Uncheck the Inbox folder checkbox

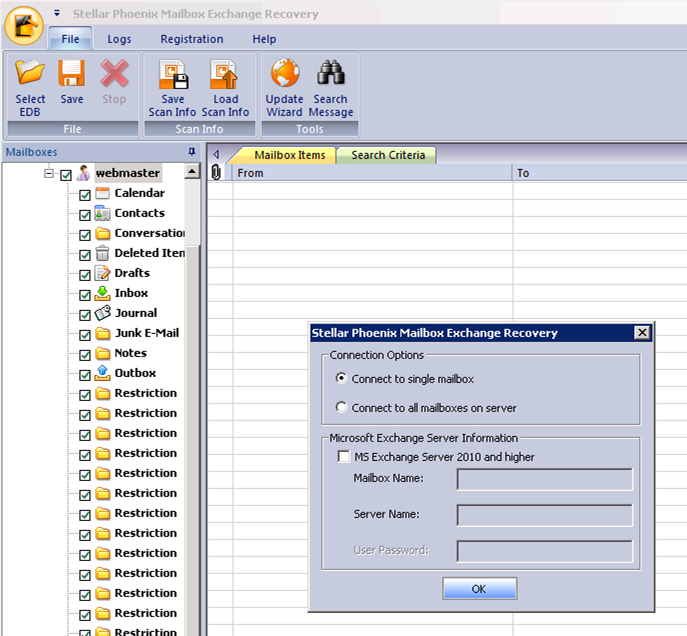pos(85,295)
